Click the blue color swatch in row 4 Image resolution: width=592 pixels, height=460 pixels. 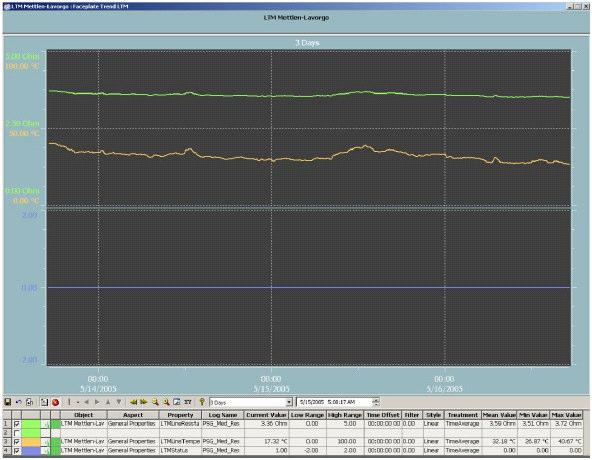point(31,451)
